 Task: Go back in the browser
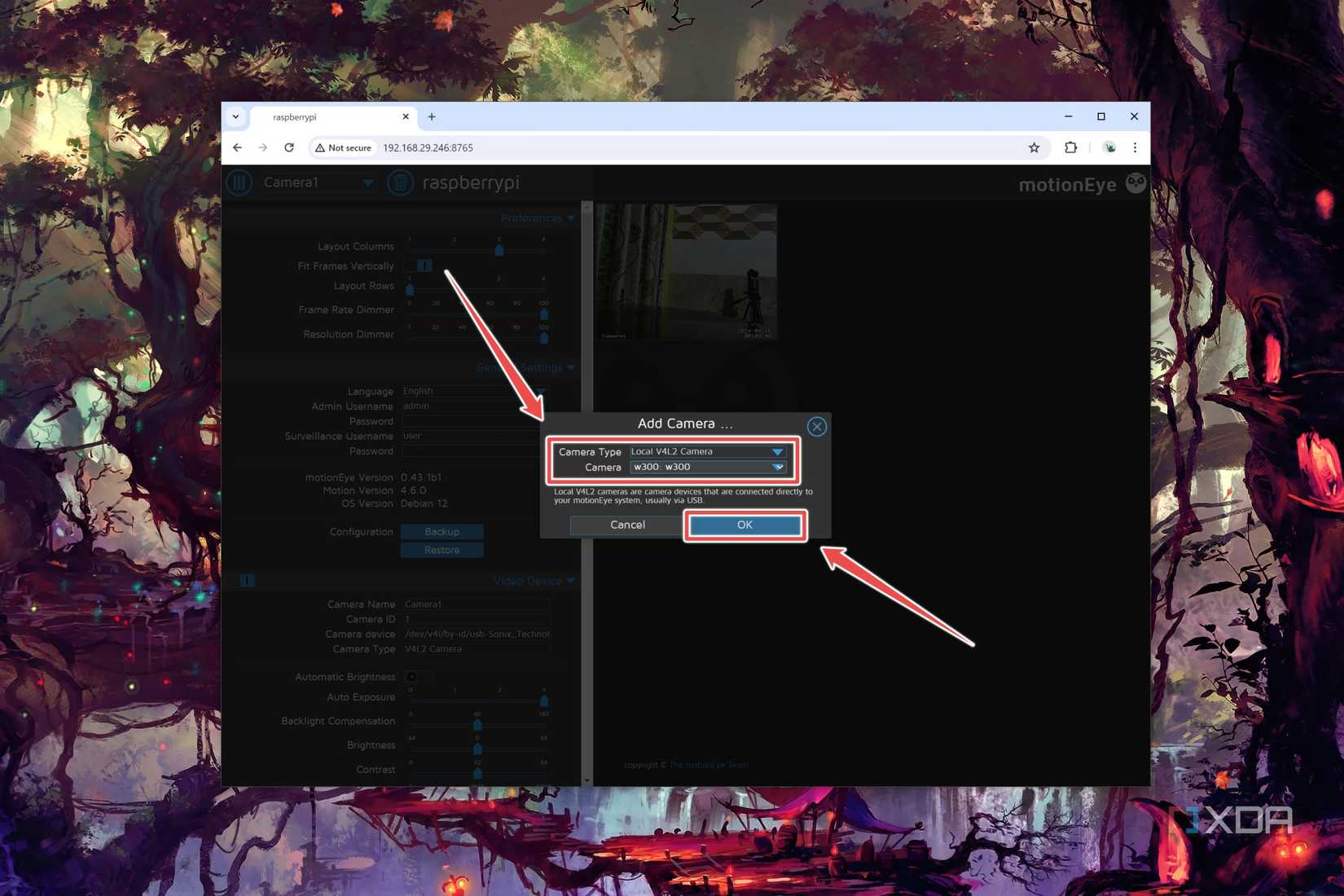(x=237, y=147)
